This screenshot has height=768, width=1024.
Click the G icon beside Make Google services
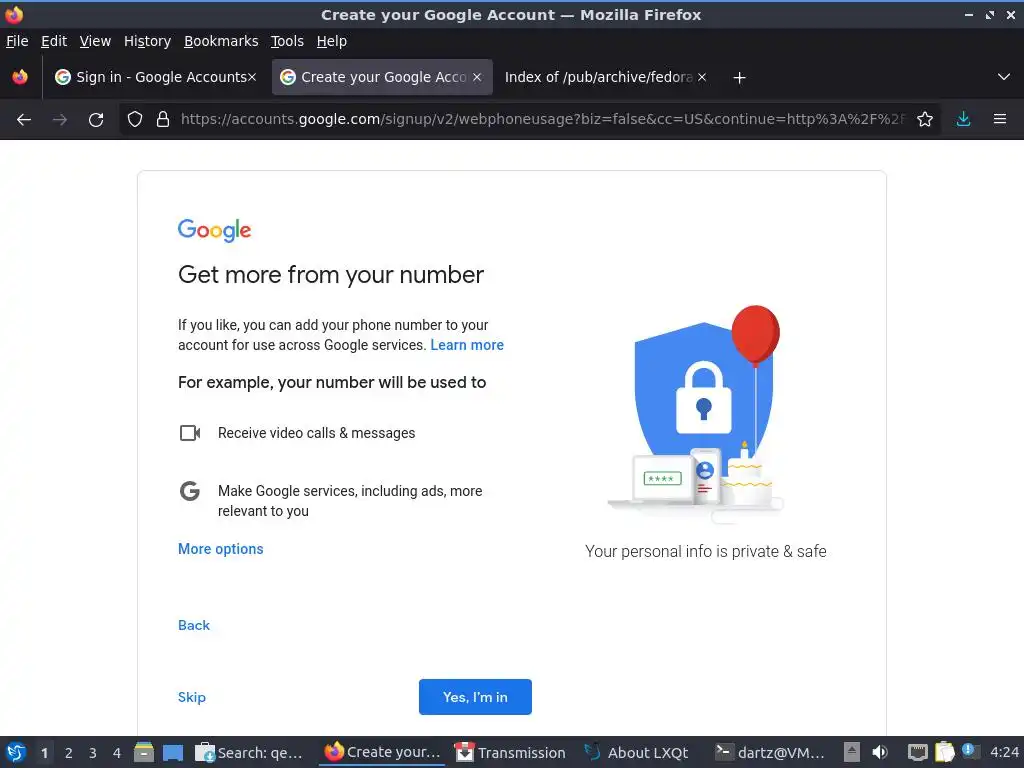click(x=189, y=490)
